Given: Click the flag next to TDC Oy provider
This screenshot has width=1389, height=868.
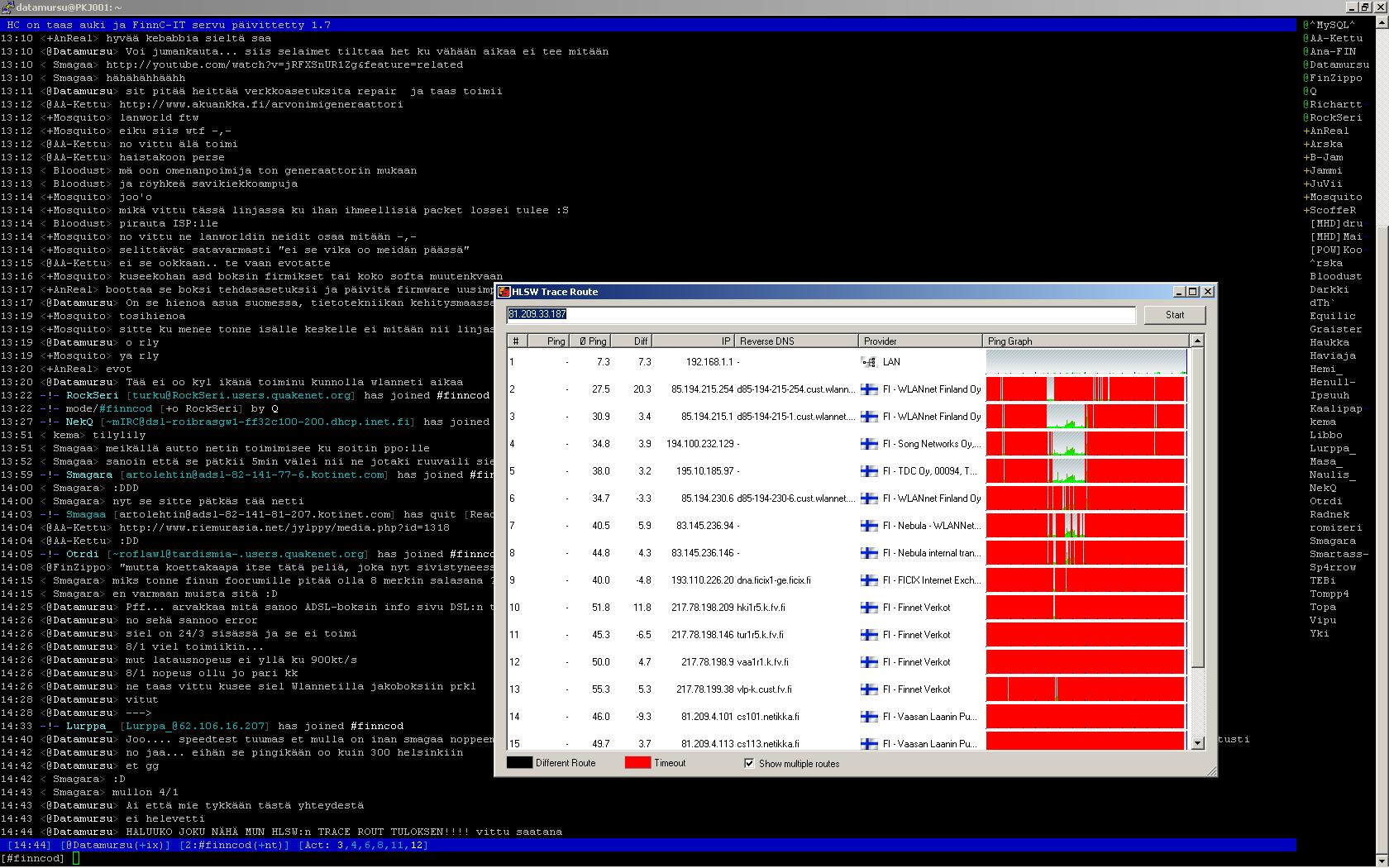Looking at the screenshot, I should click(x=869, y=471).
